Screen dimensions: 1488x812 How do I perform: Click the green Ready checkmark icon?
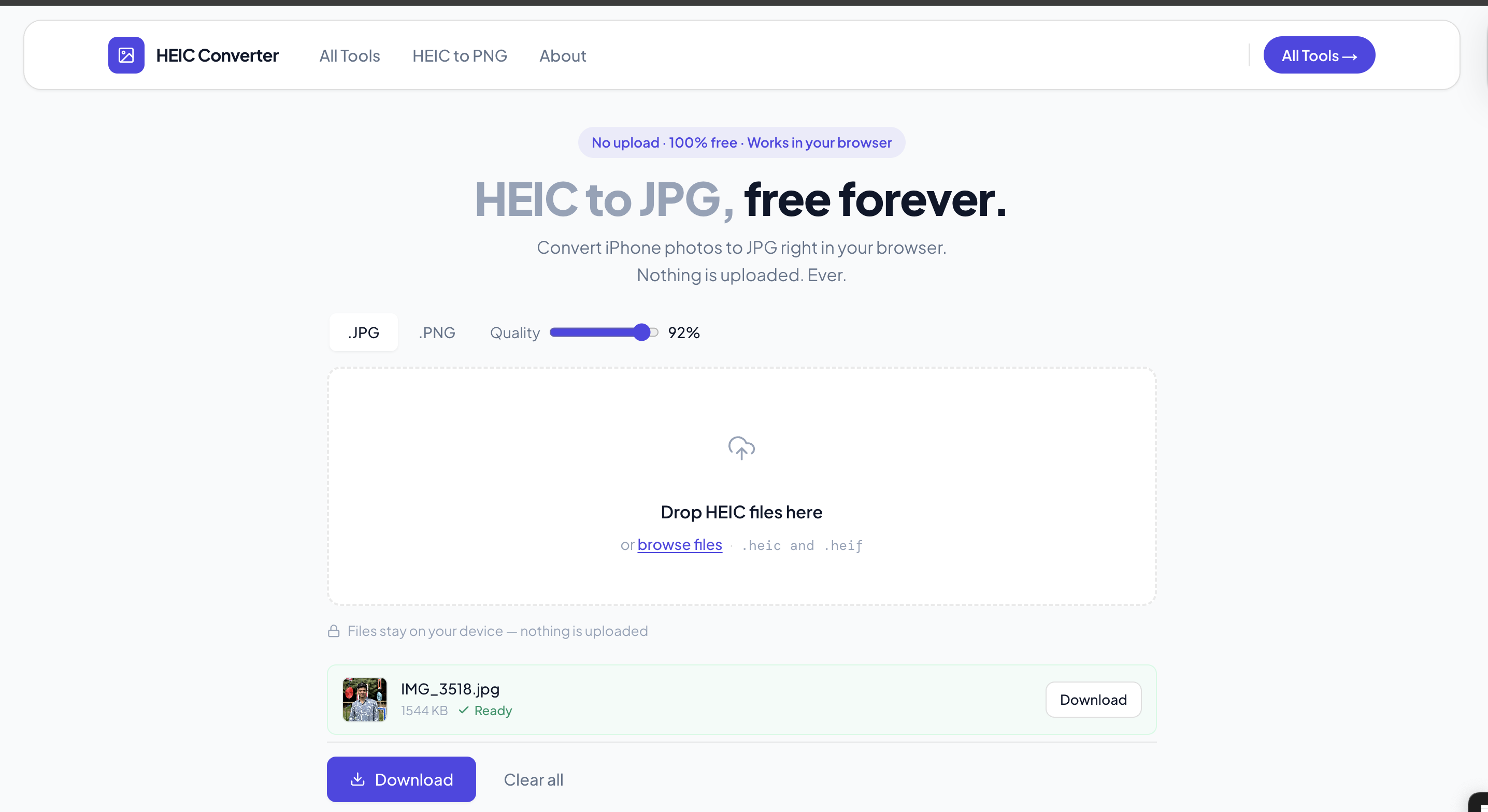[463, 710]
